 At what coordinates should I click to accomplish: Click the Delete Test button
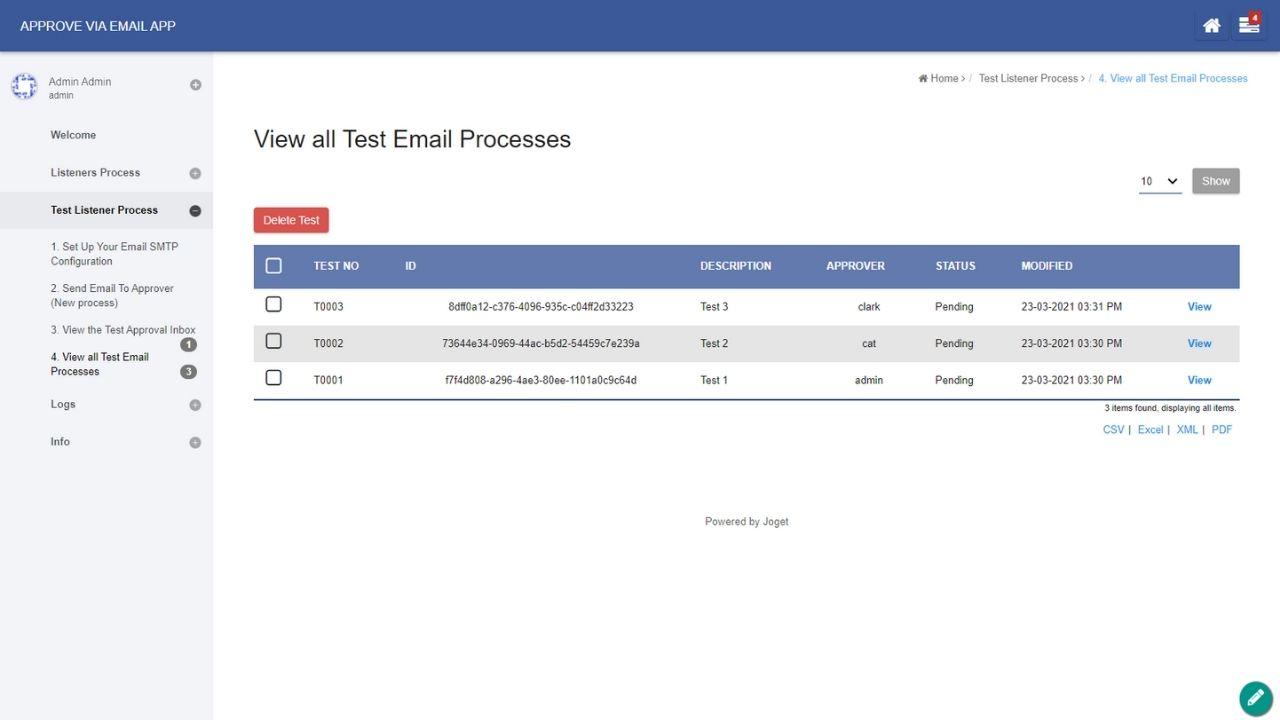(x=291, y=220)
